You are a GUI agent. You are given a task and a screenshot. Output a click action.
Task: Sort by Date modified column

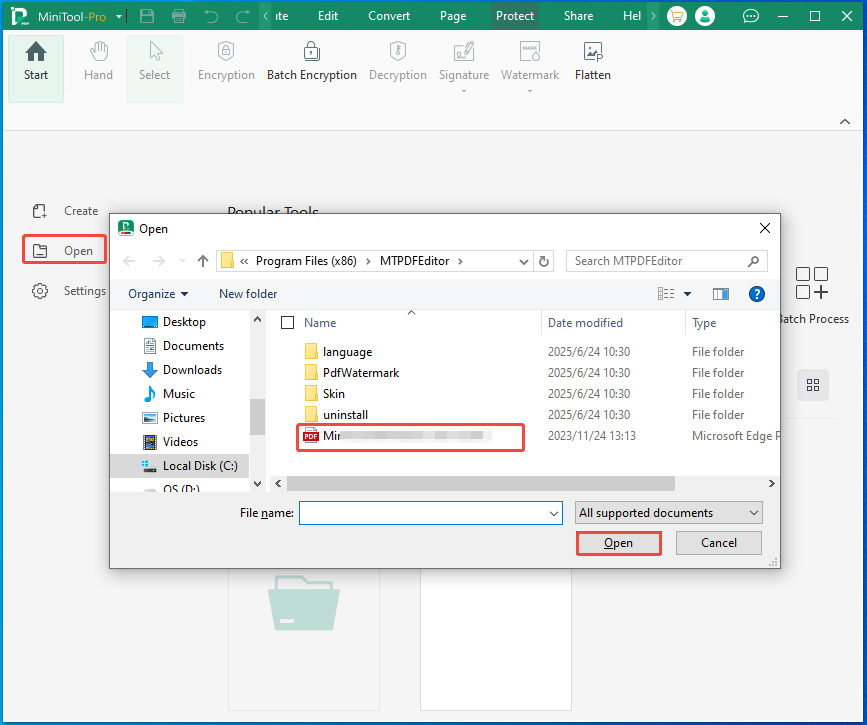point(585,322)
